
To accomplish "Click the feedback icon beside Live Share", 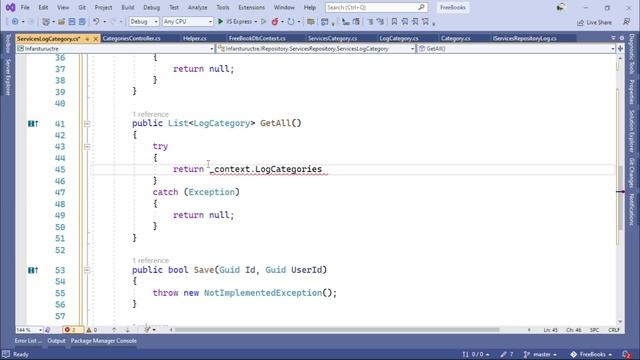I will pyautogui.click(x=626, y=22).
